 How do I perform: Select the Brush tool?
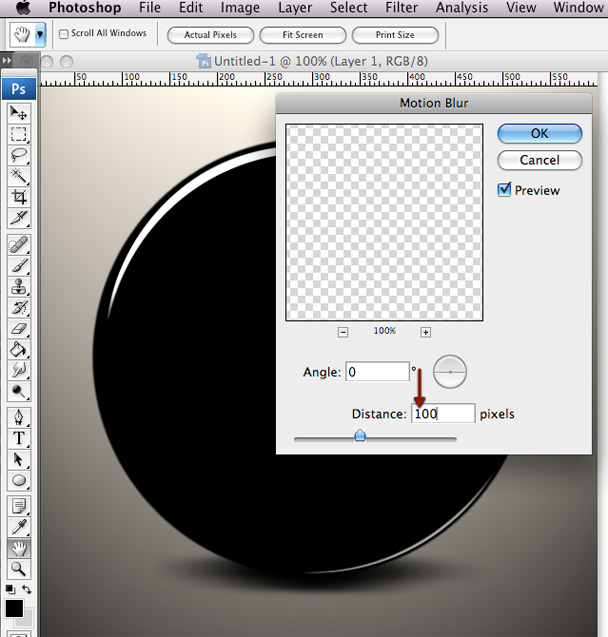(18, 266)
